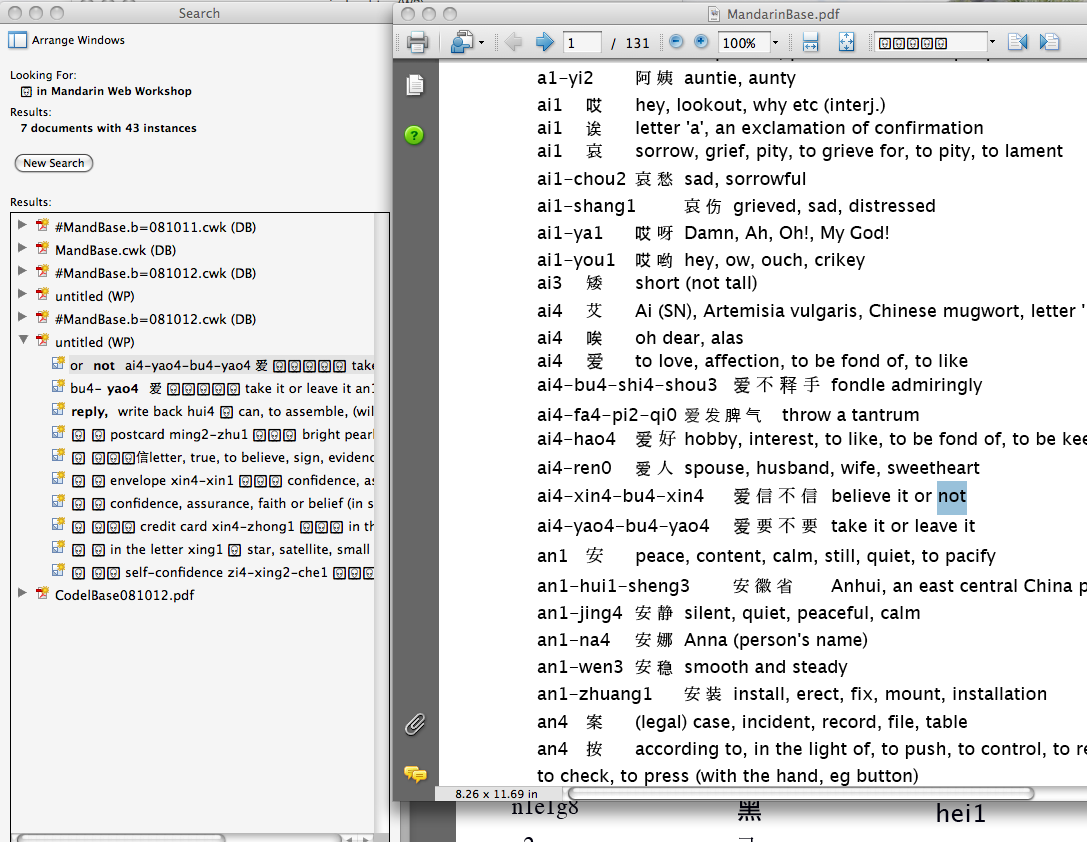Screen dimensions: 1087x842
Task: Click Arrange Windows in Search window
Action: point(78,40)
